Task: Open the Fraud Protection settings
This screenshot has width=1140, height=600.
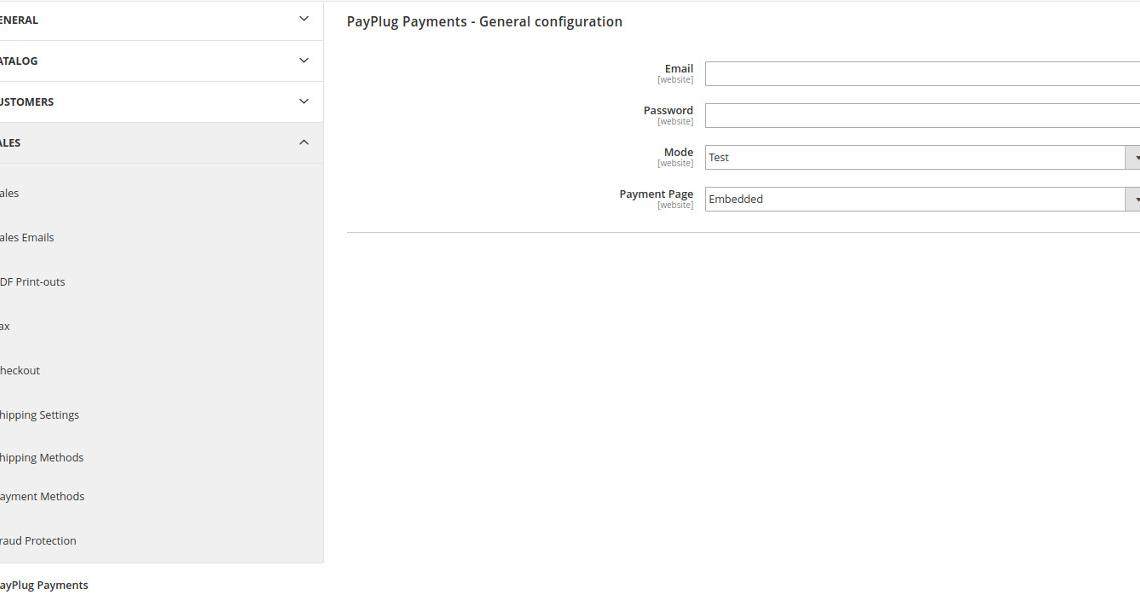Action: coord(38,540)
